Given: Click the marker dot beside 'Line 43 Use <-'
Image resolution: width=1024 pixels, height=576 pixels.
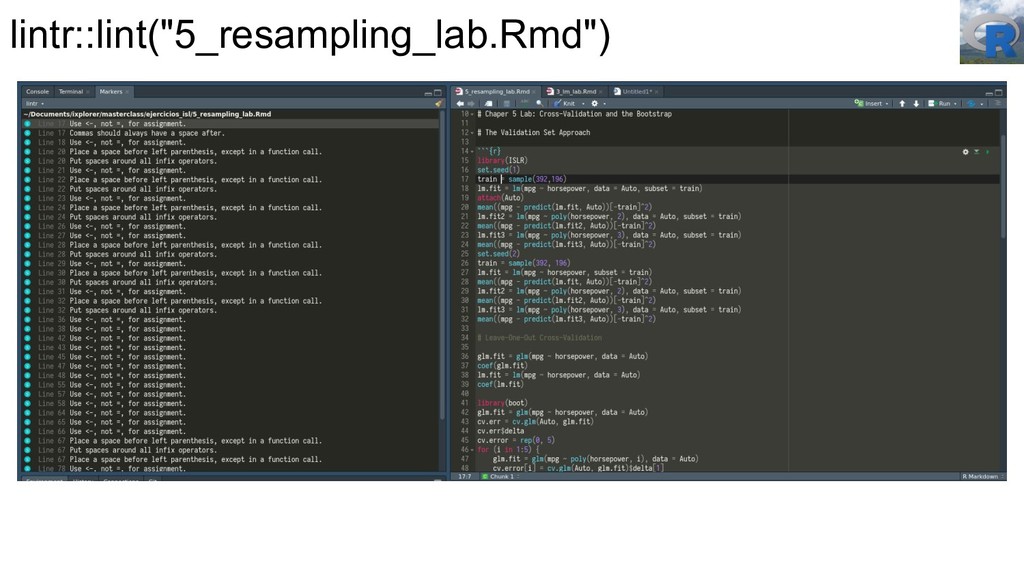Looking at the screenshot, I should pos(27,347).
